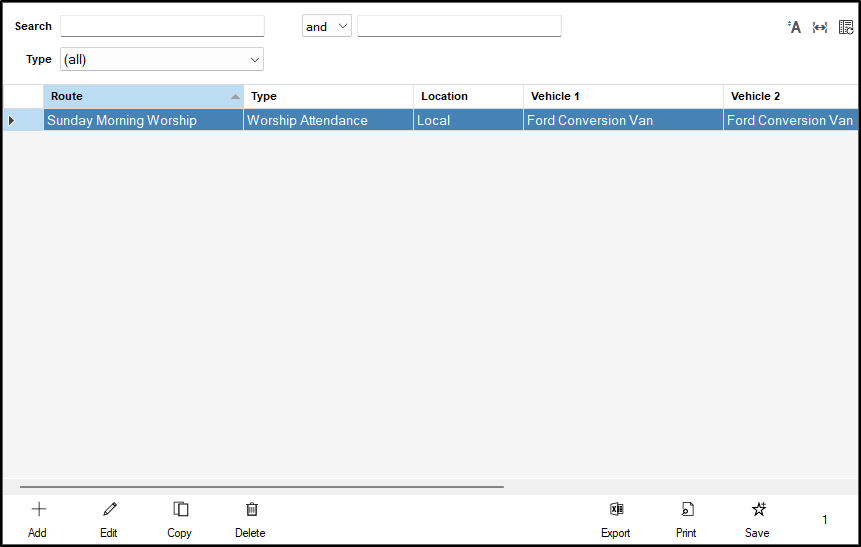Edit the selected route using the pencil icon
Viewport: 861px width, 547px height.
(x=109, y=517)
